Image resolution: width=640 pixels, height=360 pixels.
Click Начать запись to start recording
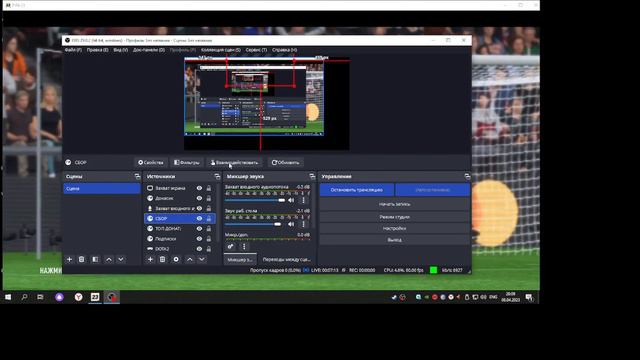[394, 204]
